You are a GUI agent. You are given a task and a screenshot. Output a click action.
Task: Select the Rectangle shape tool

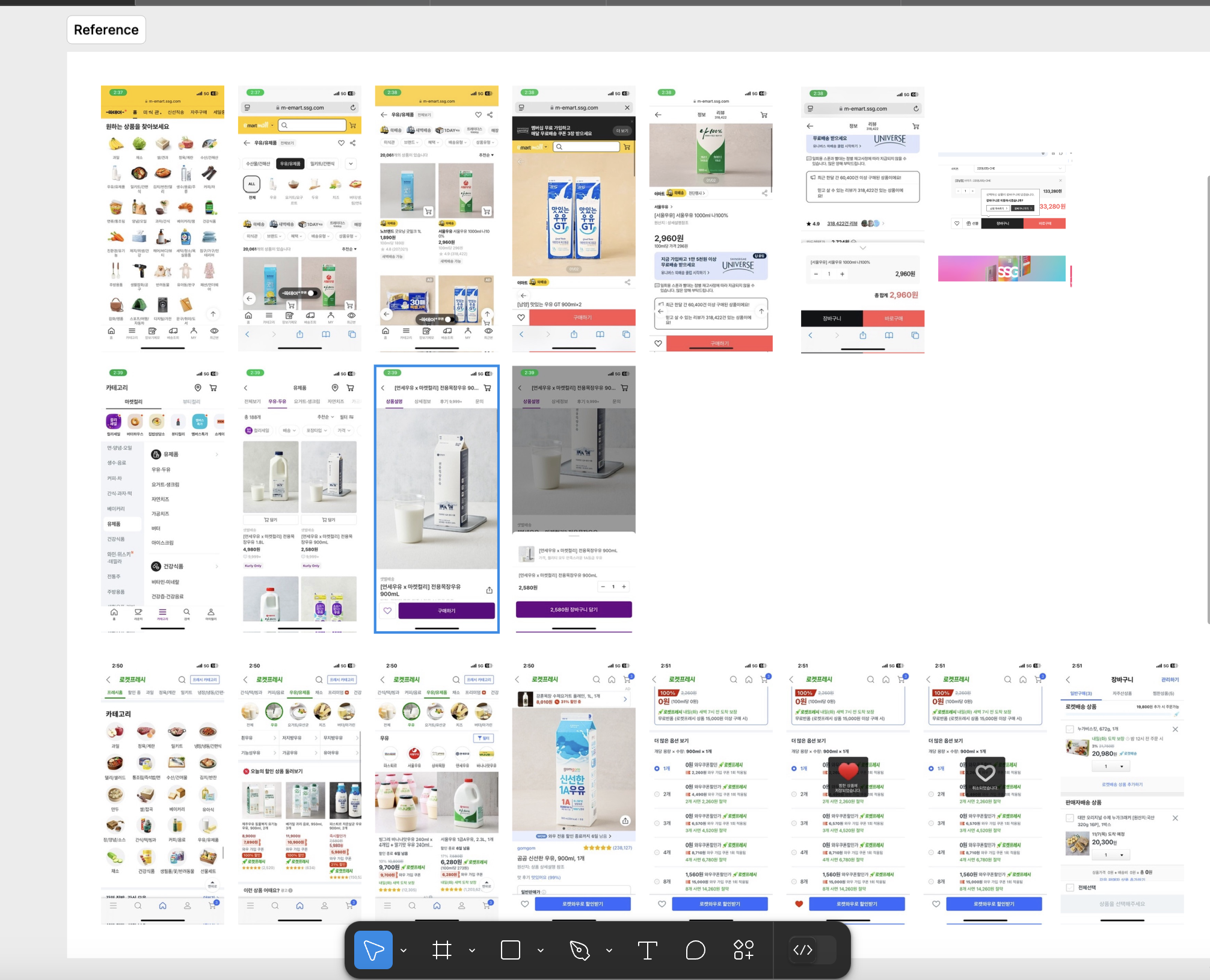511,950
